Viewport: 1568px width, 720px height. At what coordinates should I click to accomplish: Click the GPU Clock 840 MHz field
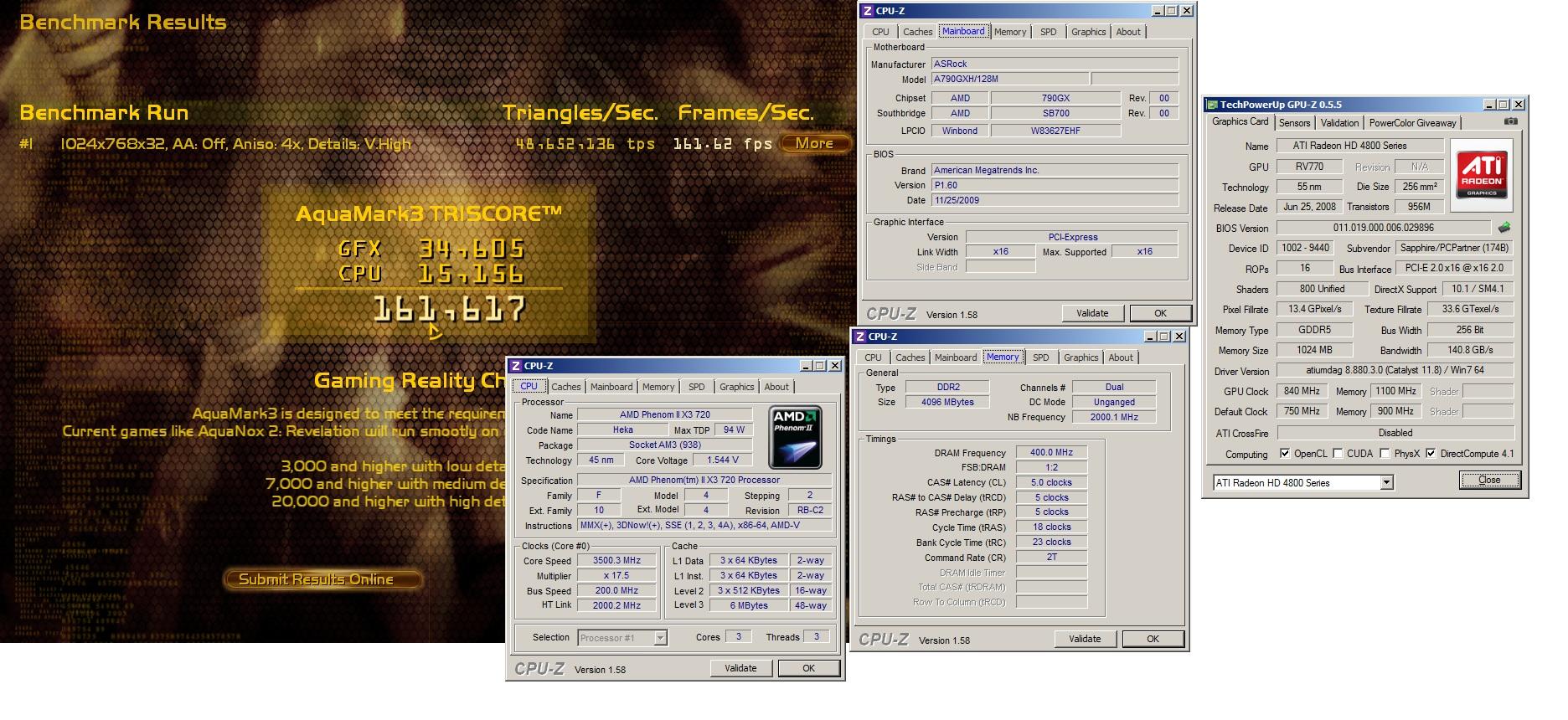click(1302, 391)
